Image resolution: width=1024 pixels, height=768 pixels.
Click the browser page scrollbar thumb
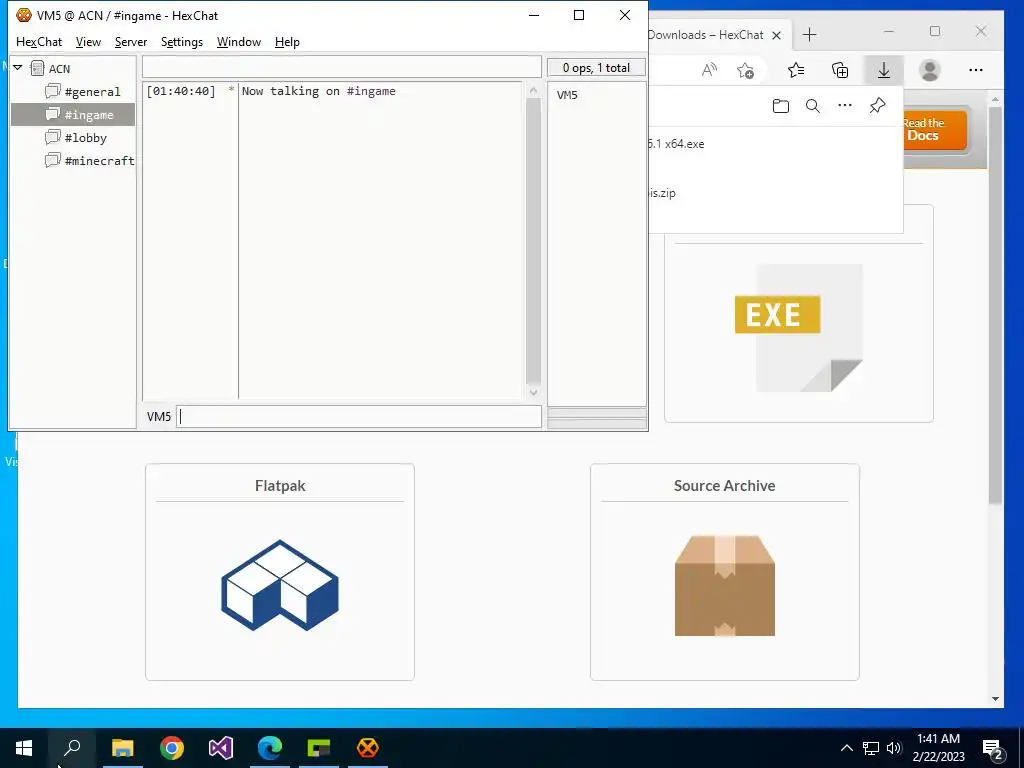(x=995, y=305)
